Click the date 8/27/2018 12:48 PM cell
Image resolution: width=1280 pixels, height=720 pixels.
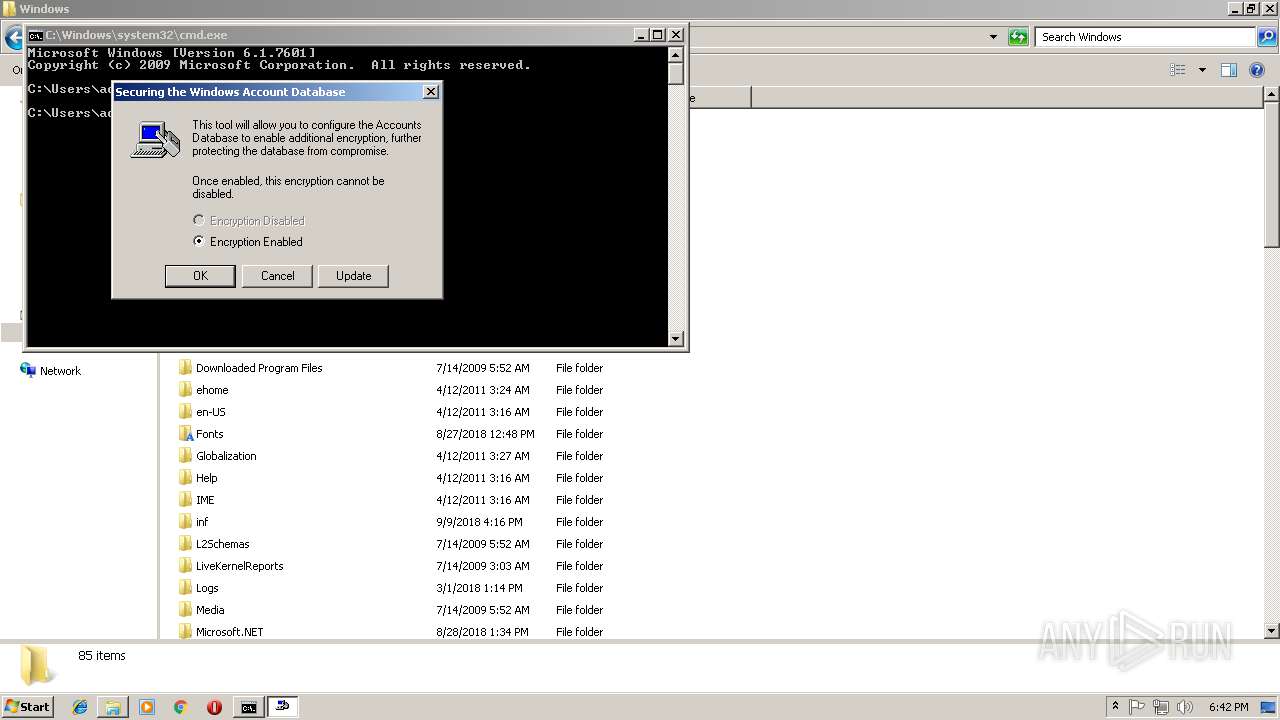485,434
